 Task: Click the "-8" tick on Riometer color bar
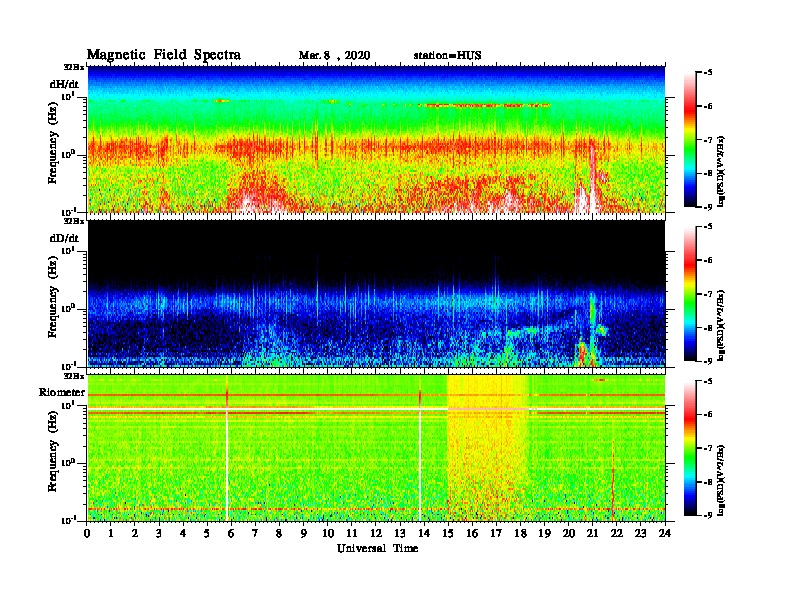[708, 482]
